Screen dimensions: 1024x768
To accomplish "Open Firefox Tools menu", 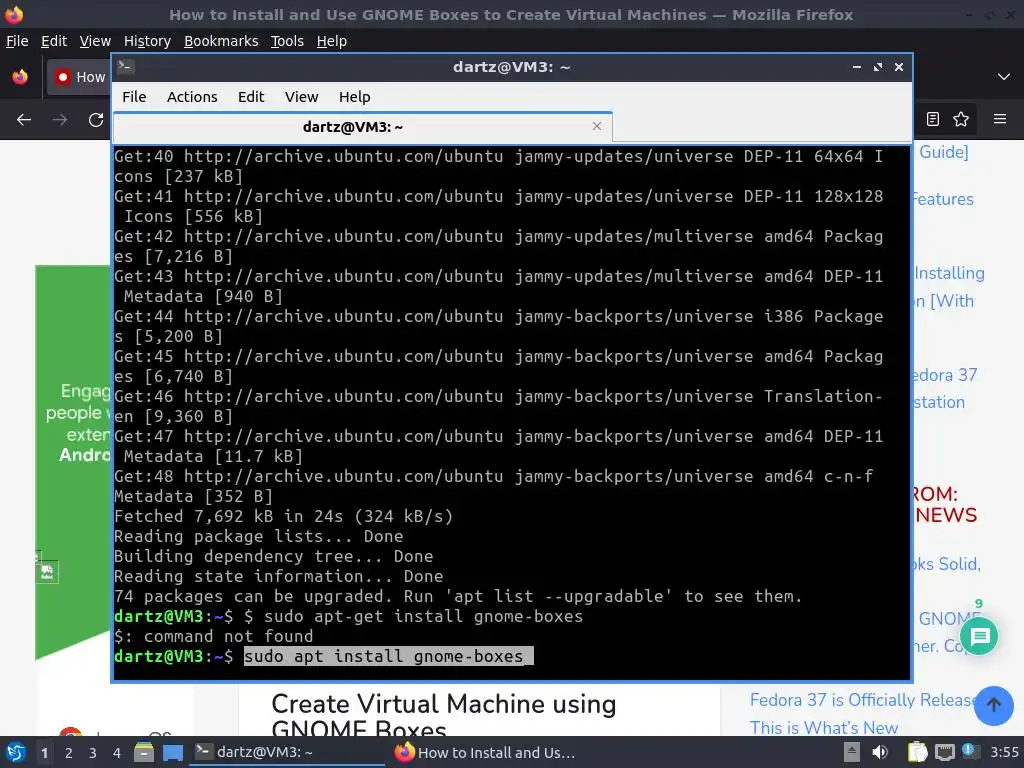I will tap(287, 41).
